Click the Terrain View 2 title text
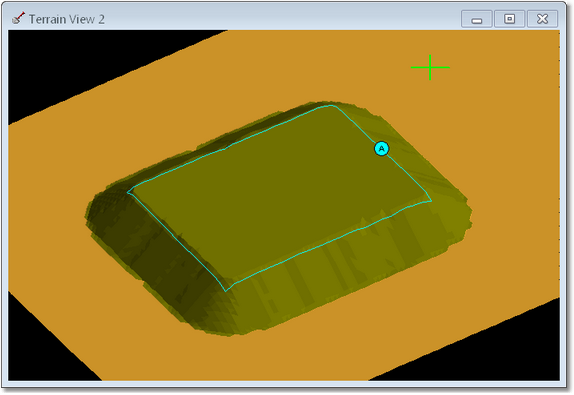The height and width of the screenshot is (395, 574). pyautogui.click(x=67, y=19)
